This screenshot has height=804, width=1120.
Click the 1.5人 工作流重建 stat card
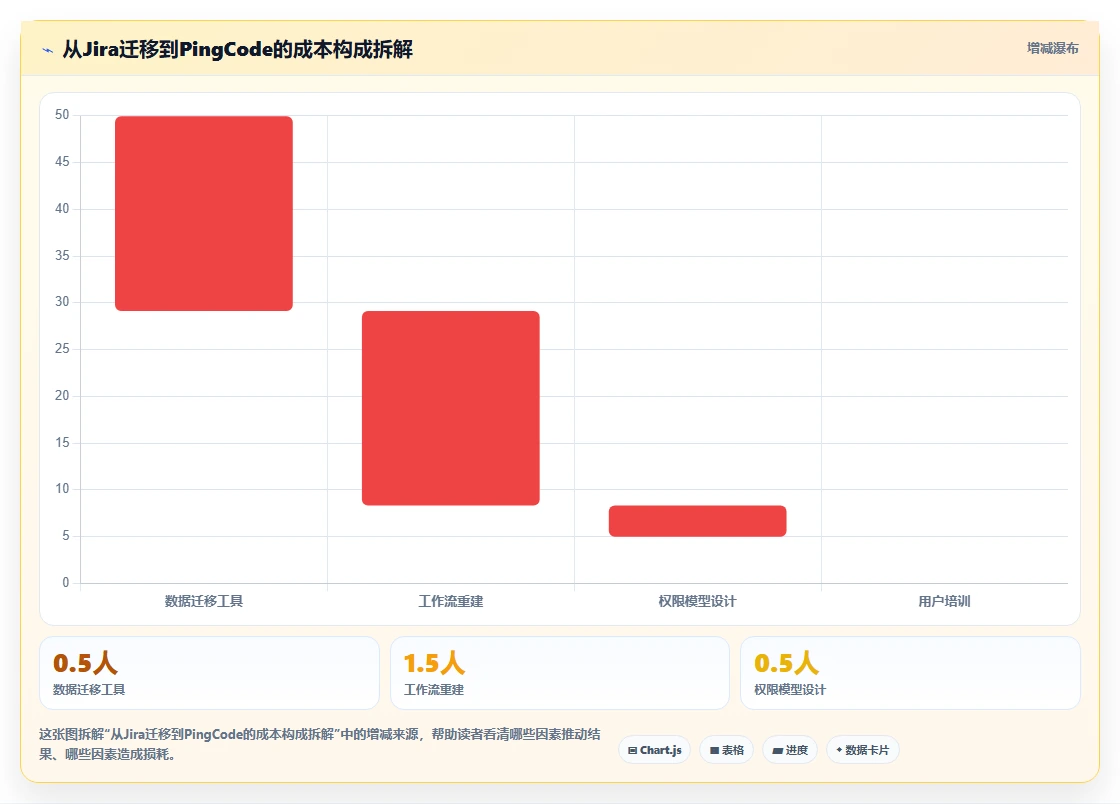tap(560, 673)
